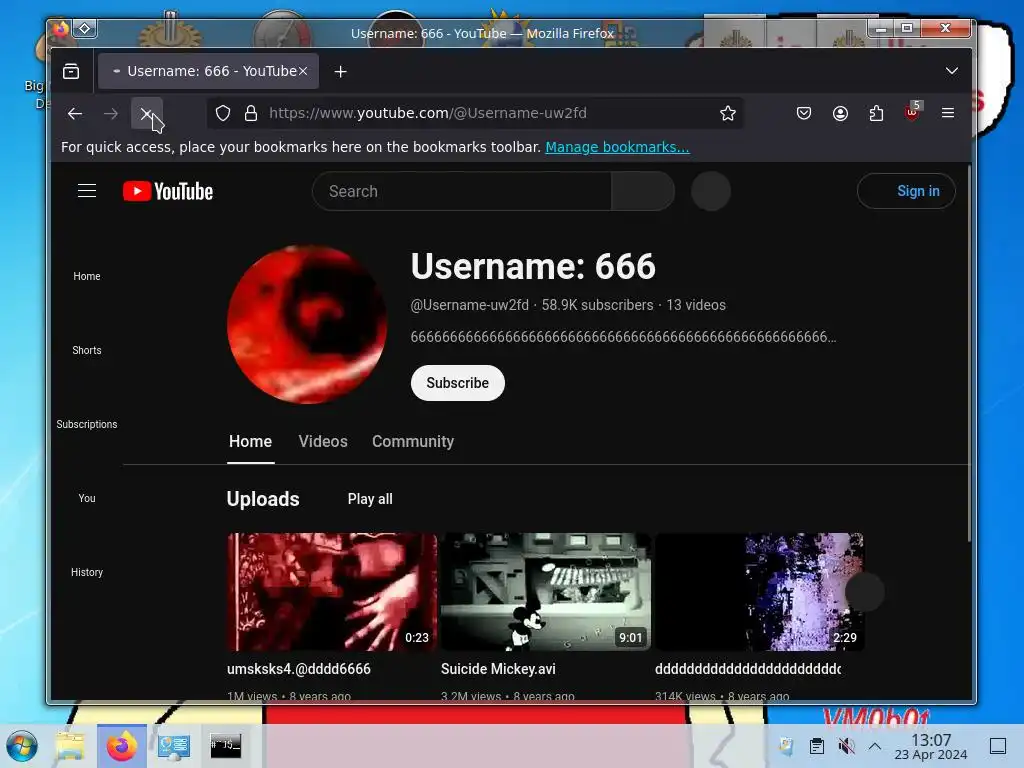
Task: Click the Suicide Mickey.avi video title
Action: coord(498,669)
